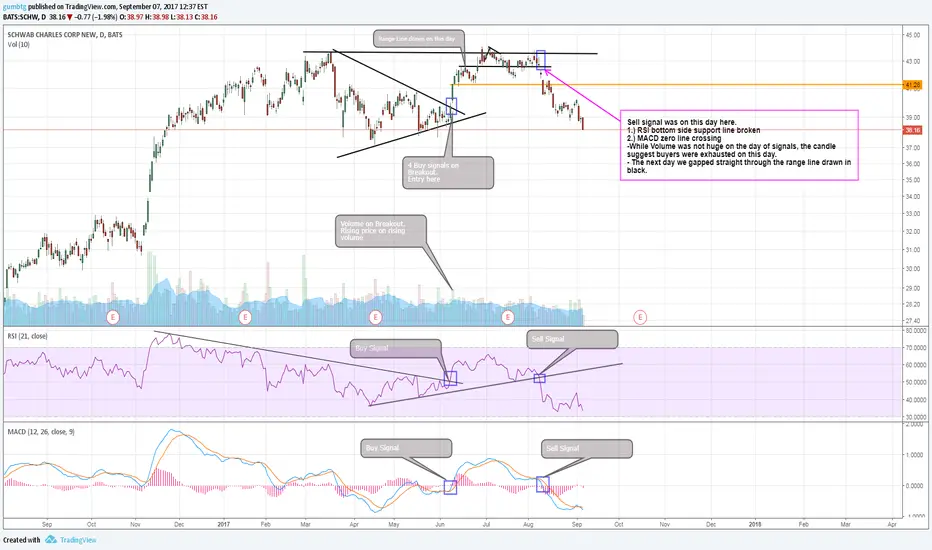Click the 'MACD (12, 26, close, 9)' legend
The image size is (932, 550).
coord(41,432)
